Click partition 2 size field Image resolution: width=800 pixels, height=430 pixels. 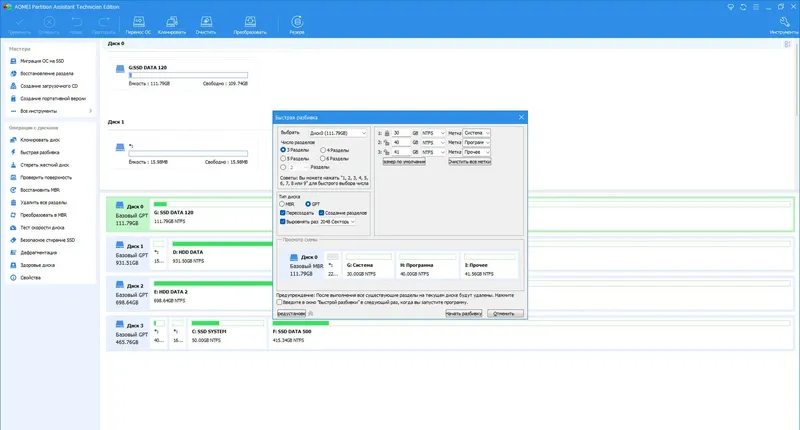401,142
